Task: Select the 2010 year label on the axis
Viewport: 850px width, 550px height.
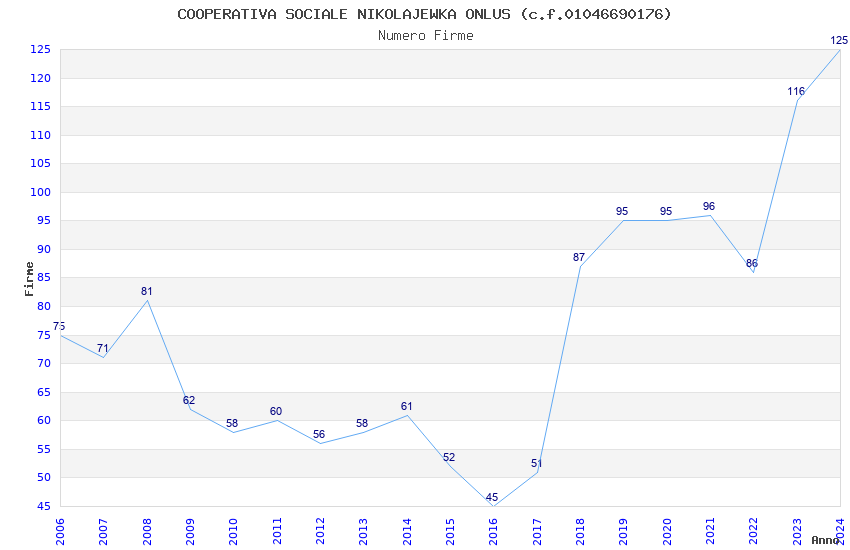Action: pyautogui.click(x=233, y=532)
